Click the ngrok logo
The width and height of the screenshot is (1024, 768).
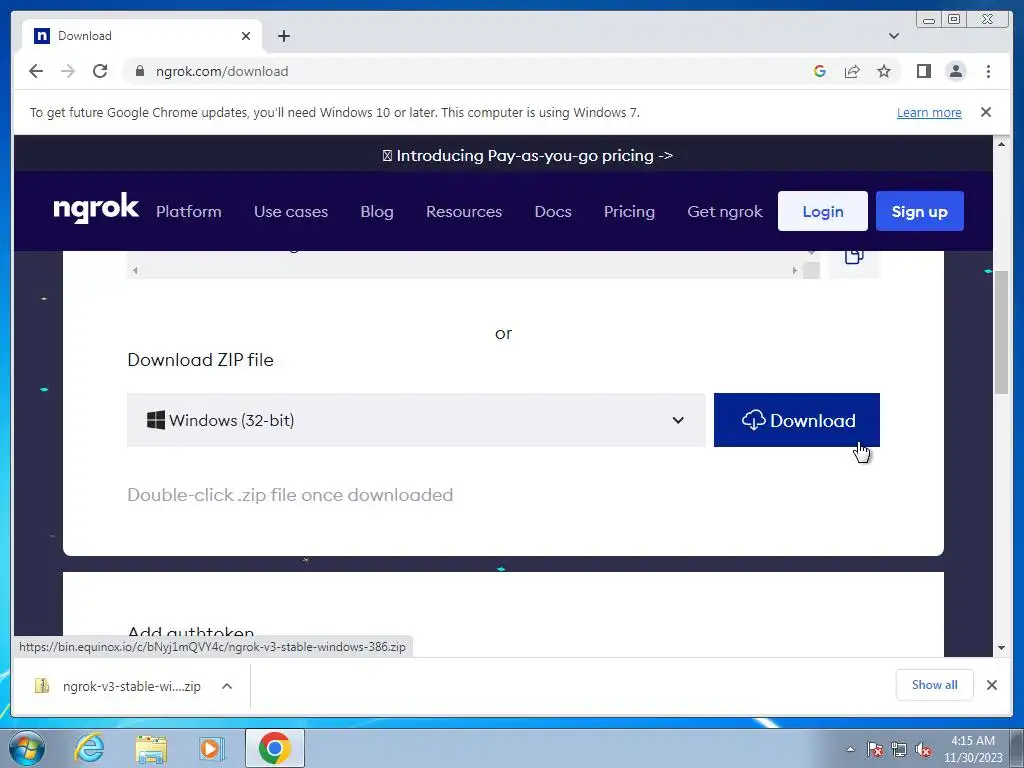tap(96, 209)
